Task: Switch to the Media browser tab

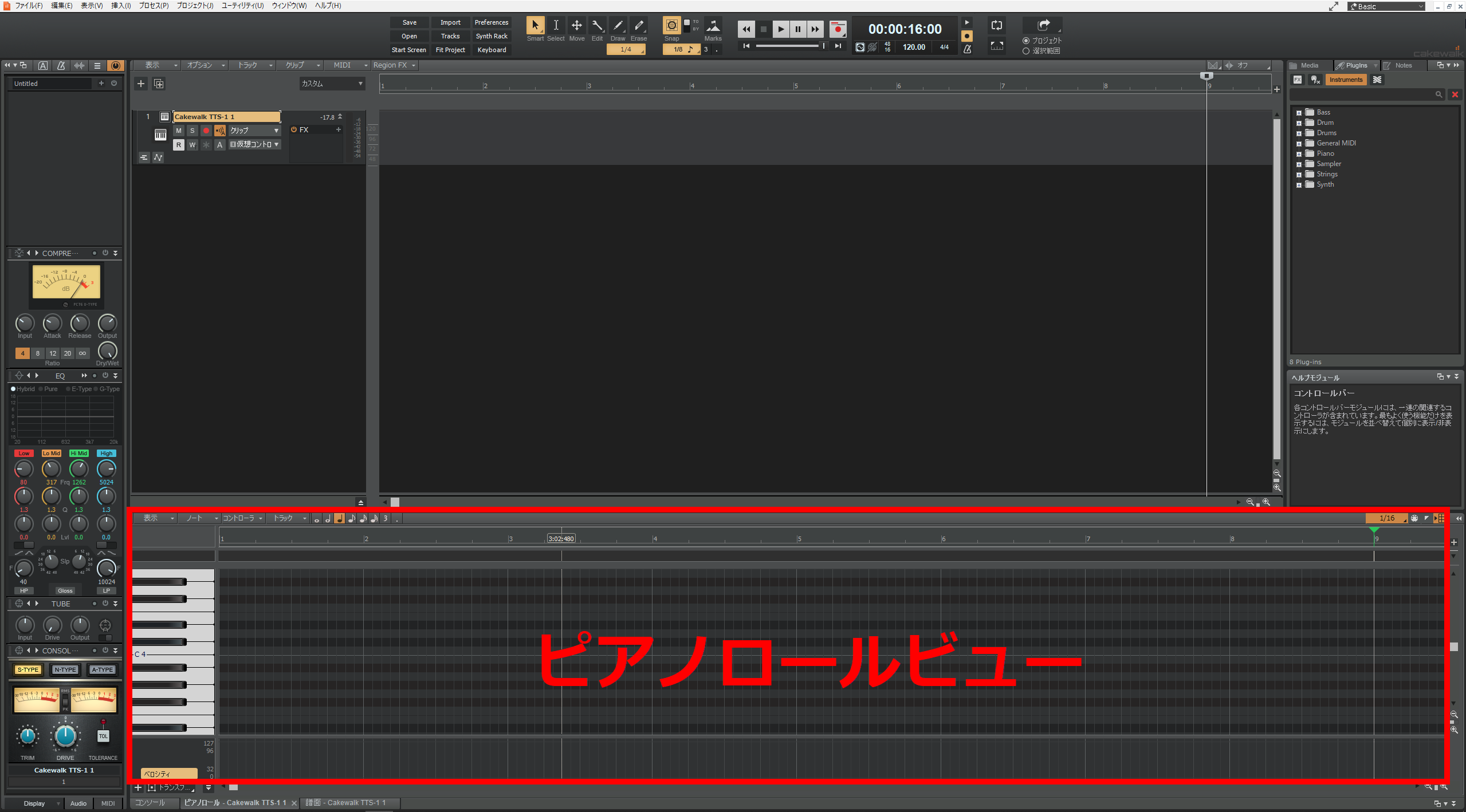Action: pyautogui.click(x=1309, y=65)
